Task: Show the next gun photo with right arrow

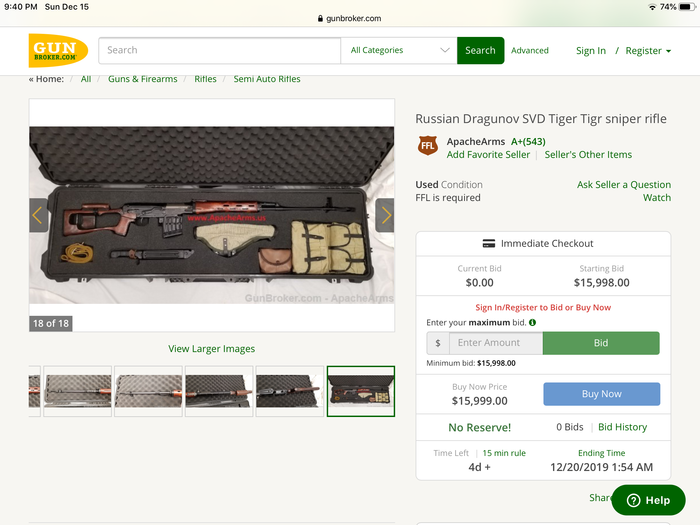Action: (x=385, y=215)
